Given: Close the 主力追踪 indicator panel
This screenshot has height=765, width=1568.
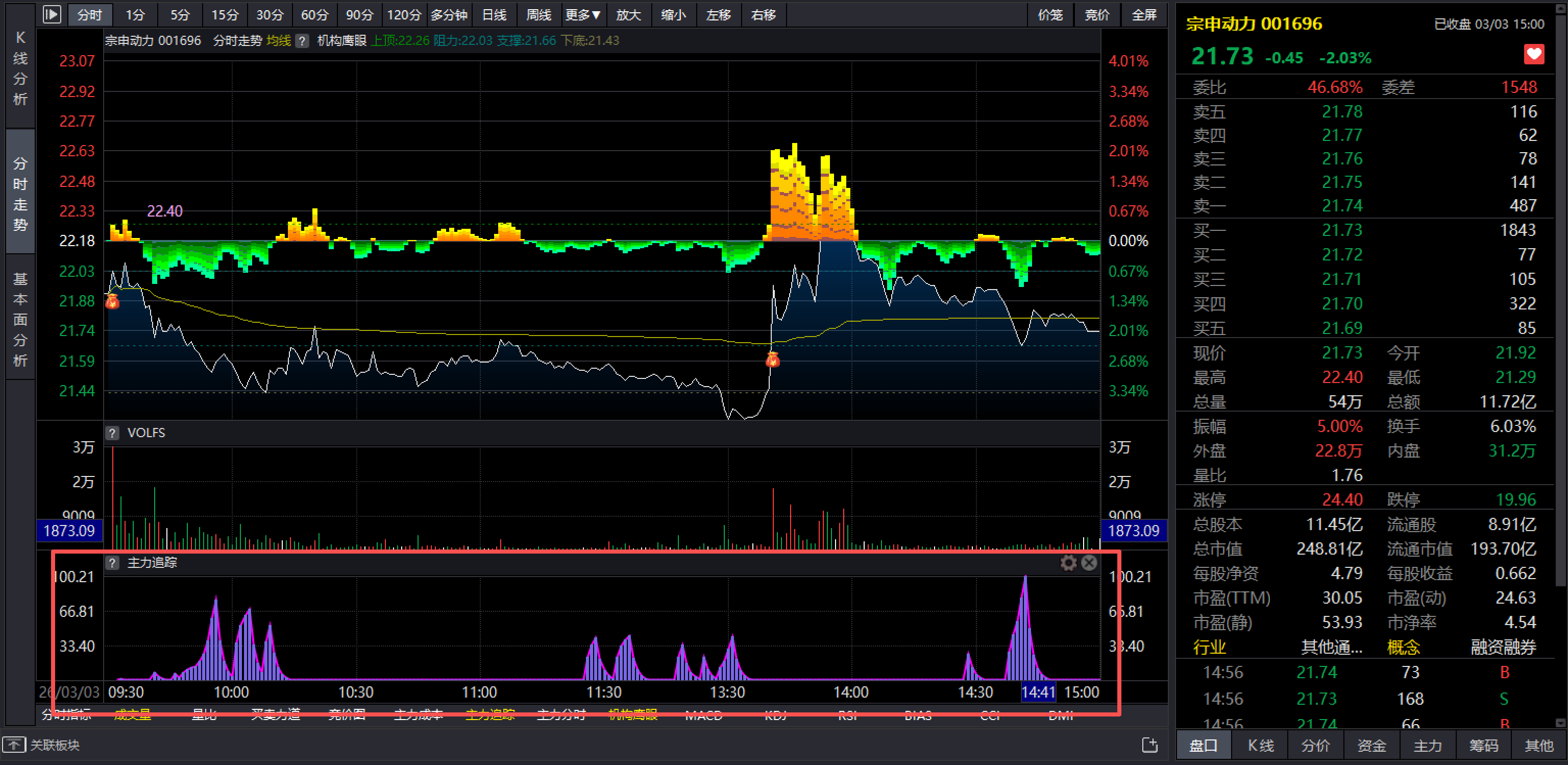Looking at the screenshot, I should click(1089, 563).
